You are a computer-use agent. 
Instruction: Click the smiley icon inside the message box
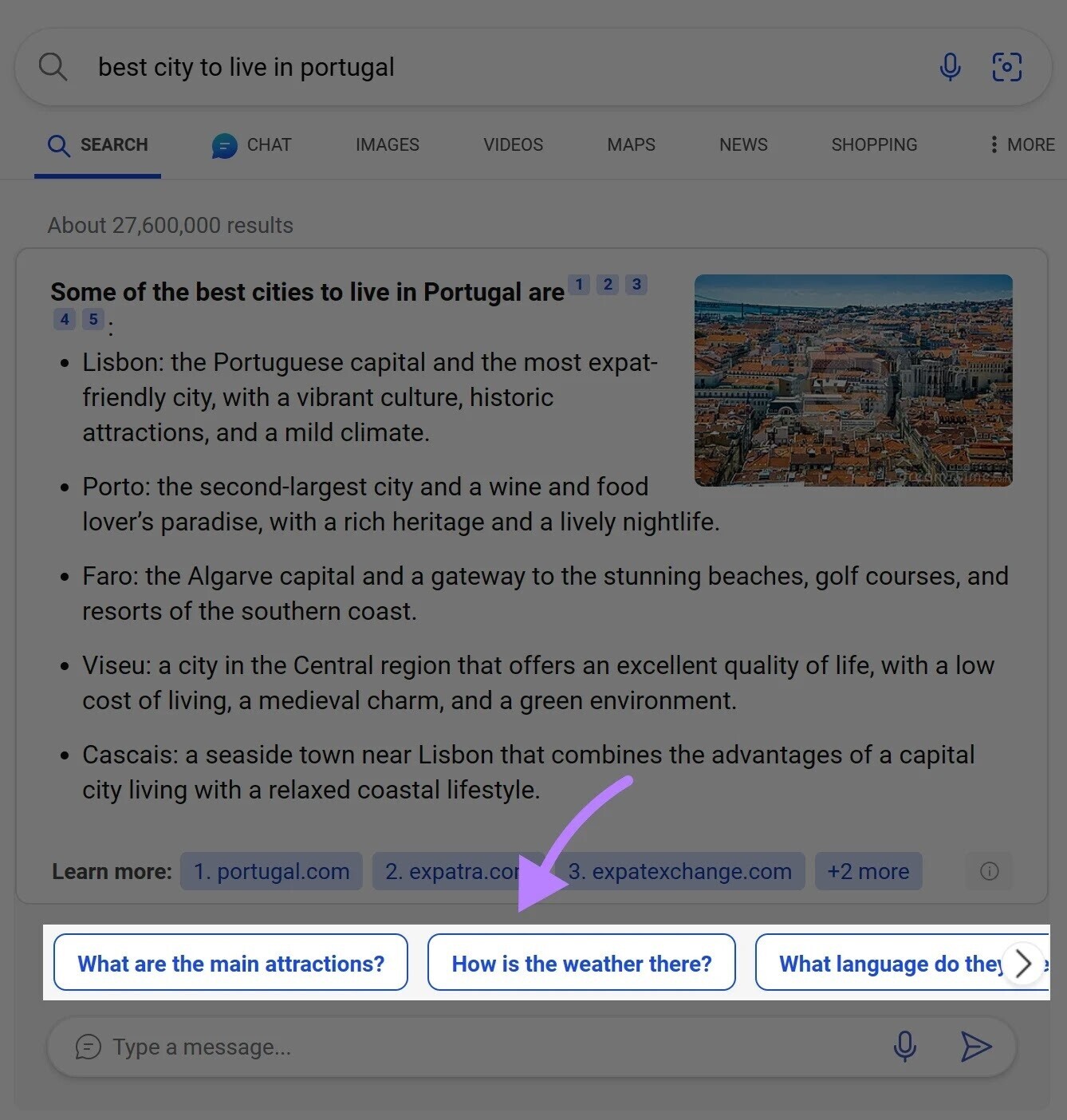tap(88, 1047)
